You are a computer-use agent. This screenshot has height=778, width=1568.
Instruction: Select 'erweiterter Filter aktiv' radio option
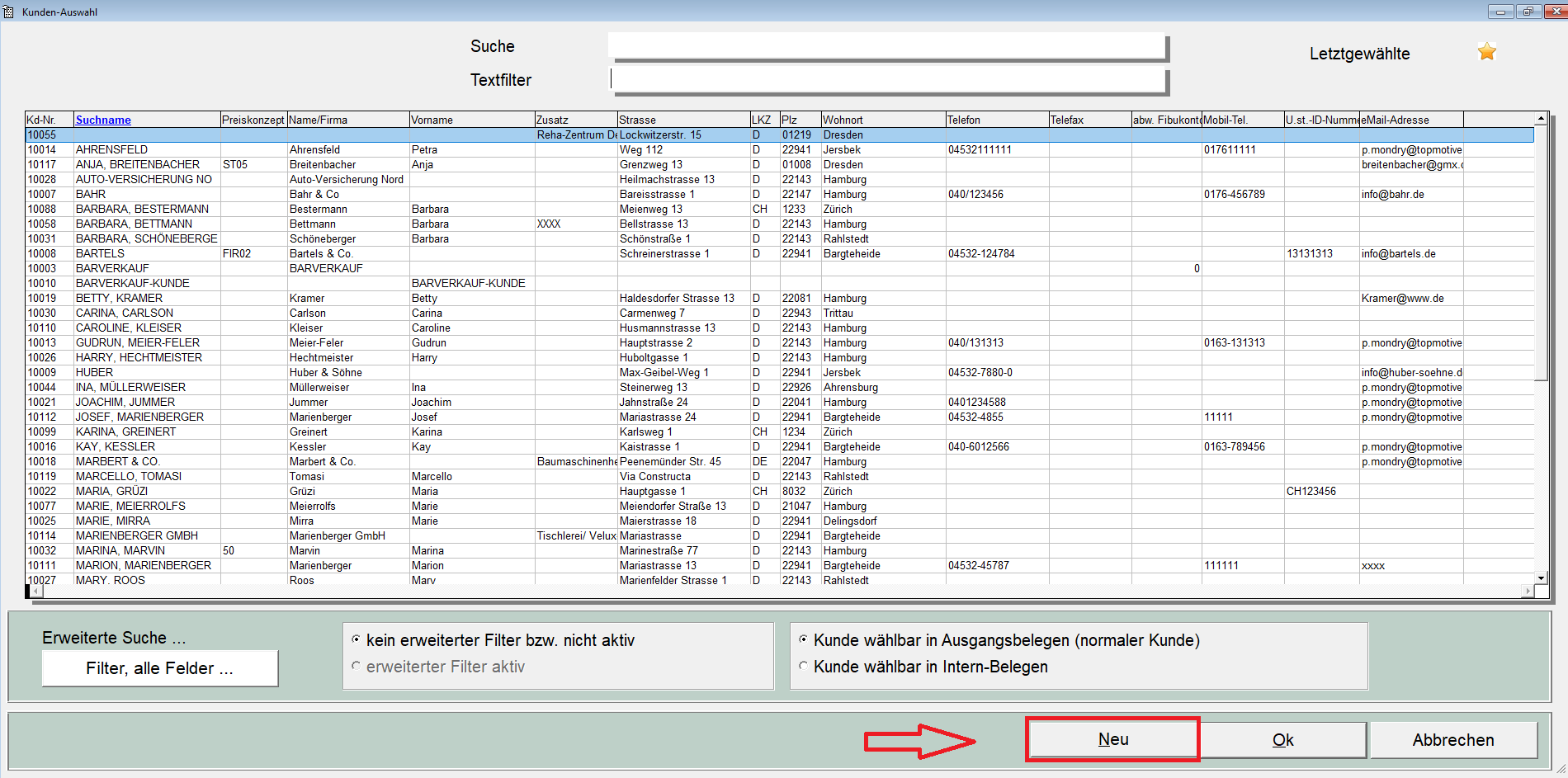357,666
